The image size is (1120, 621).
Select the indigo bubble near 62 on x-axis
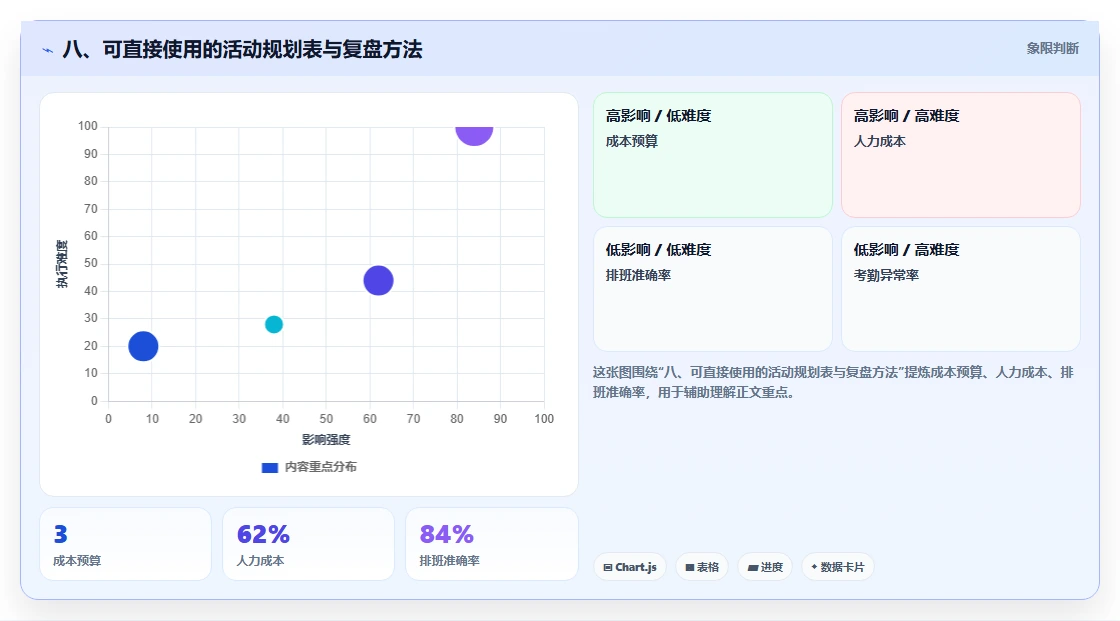379,280
